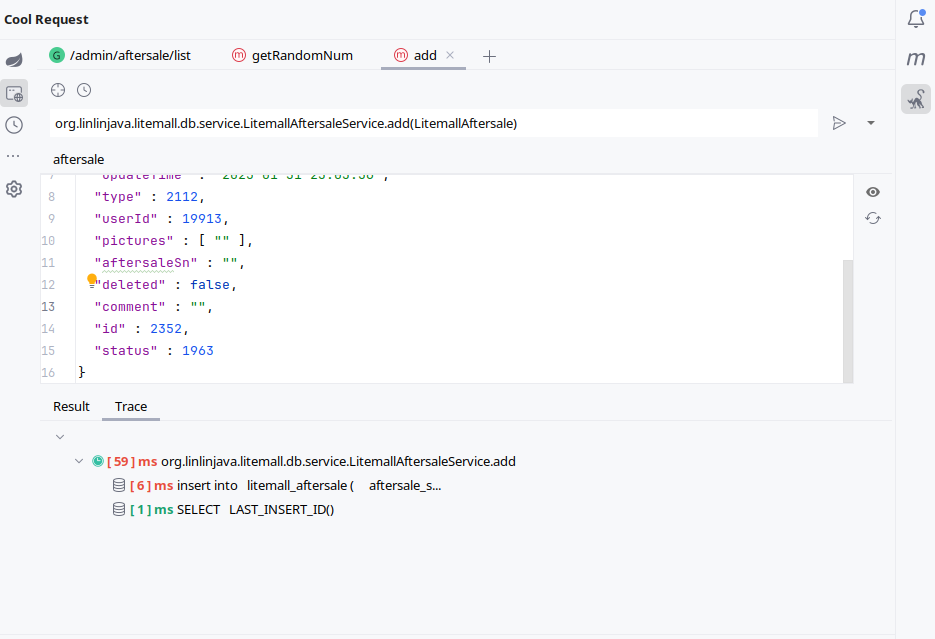Open the notifications bell icon

pos(915,19)
